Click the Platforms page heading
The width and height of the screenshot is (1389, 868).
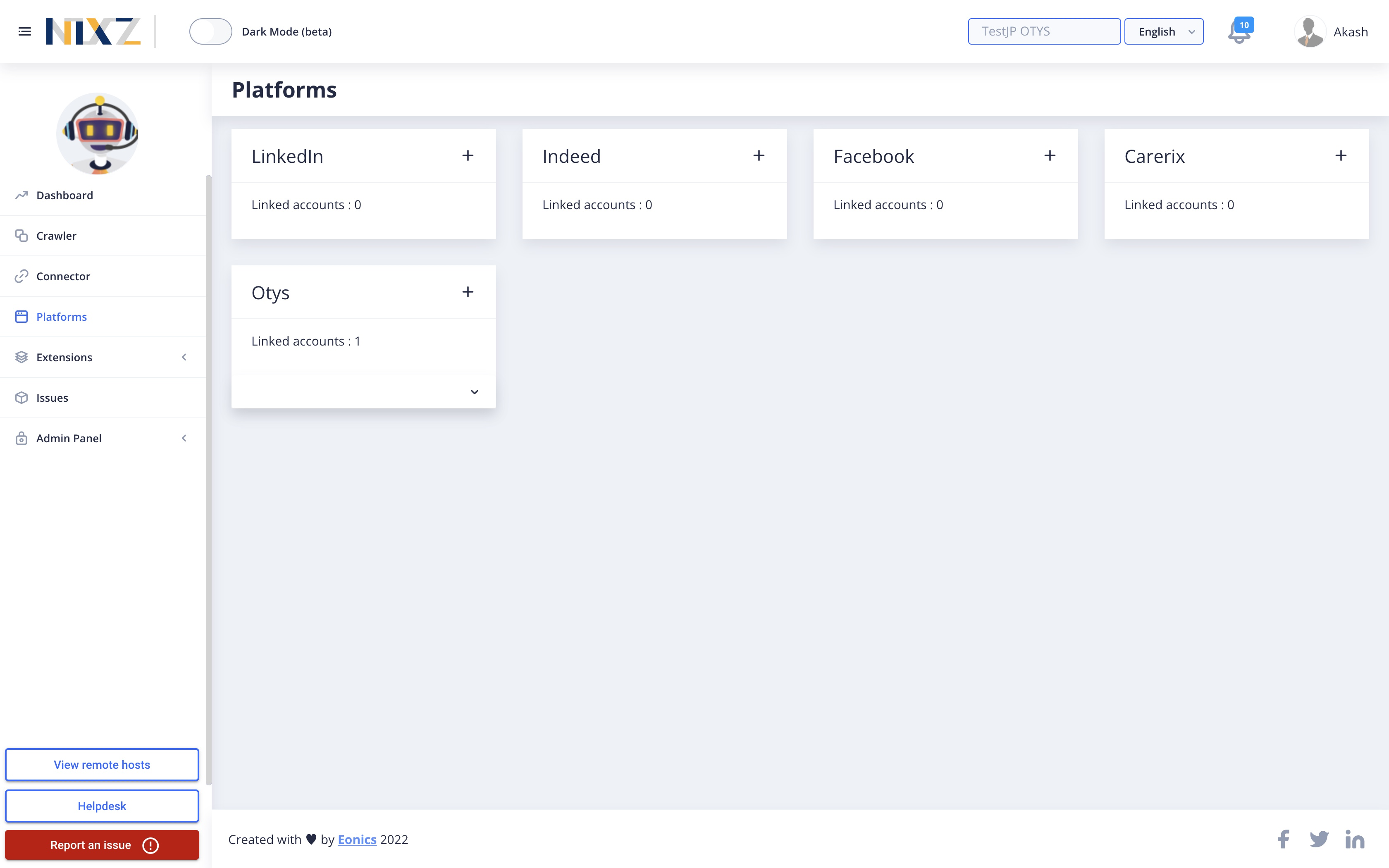284,90
